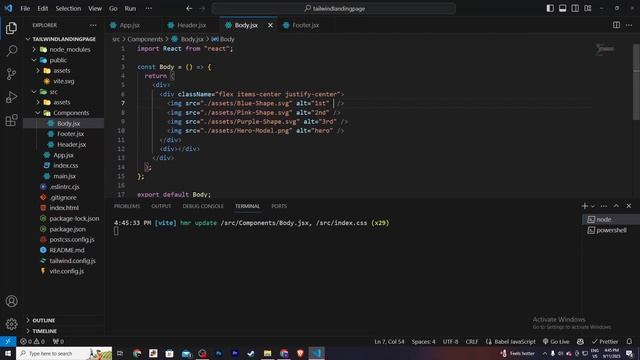Open the Source Control view
Screen dimensions: 640x360
pyautogui.click(x=11, y=74)
